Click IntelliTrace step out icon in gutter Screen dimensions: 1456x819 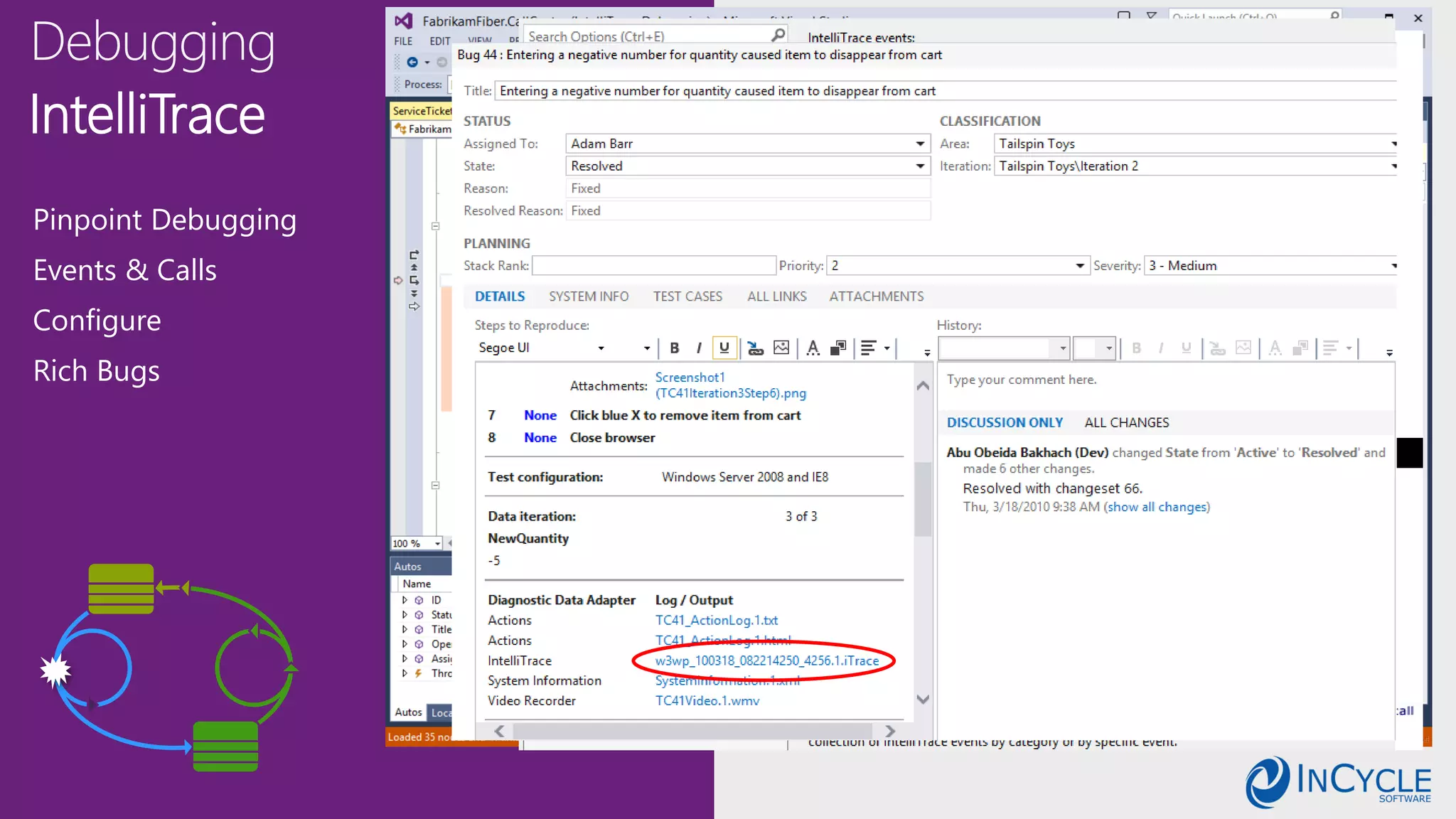(414, 255)
